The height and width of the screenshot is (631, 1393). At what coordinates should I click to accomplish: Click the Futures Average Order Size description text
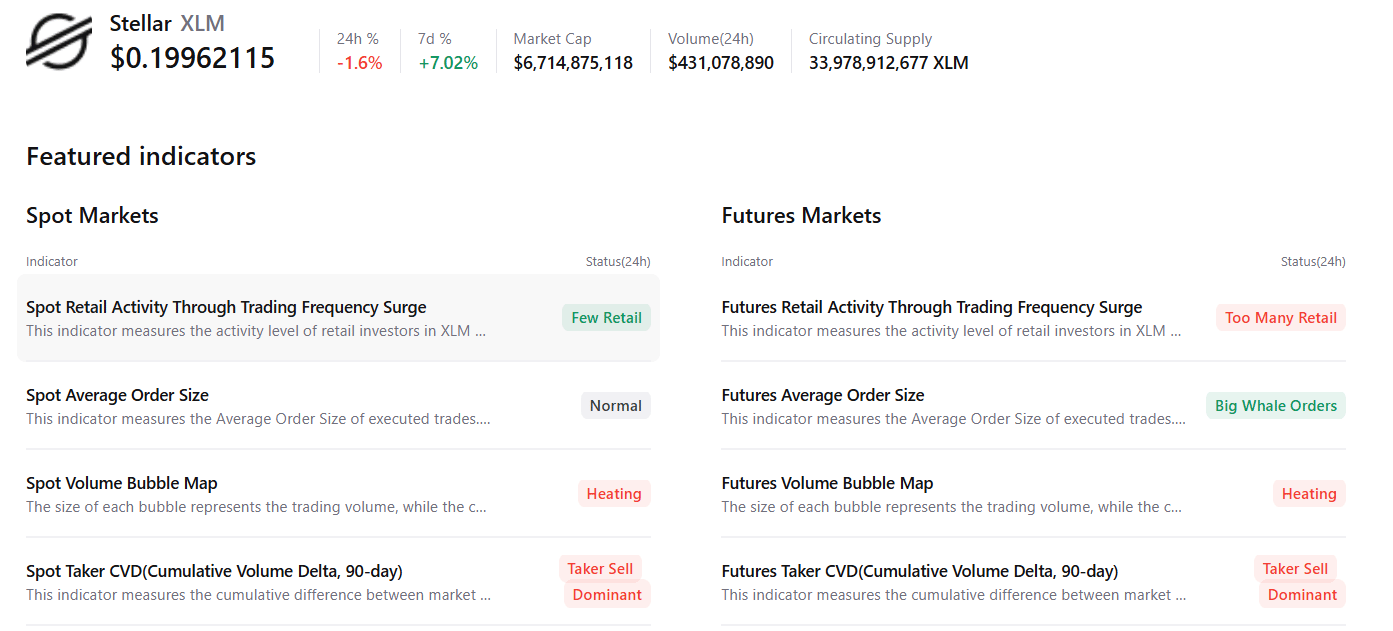pyautogui.click(x=954, y=419)
